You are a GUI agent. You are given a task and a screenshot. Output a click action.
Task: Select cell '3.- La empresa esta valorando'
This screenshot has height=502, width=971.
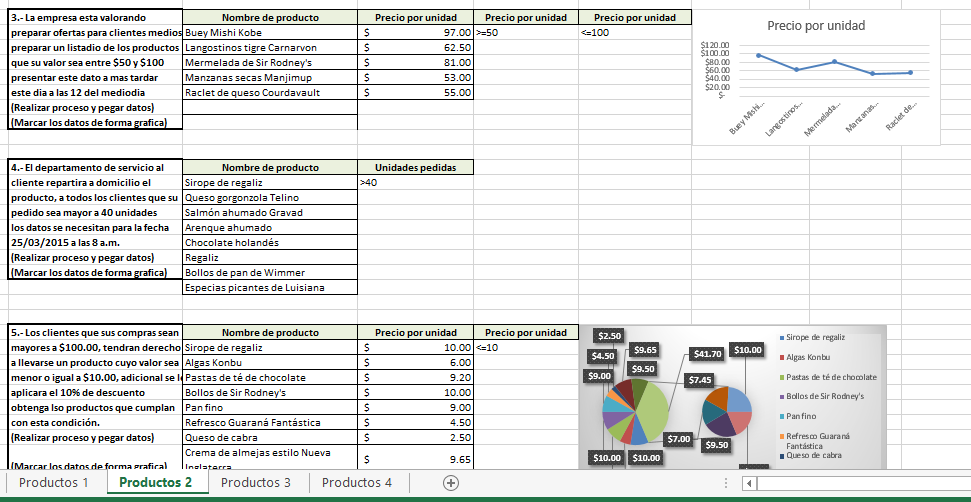[x=95, y=18]
